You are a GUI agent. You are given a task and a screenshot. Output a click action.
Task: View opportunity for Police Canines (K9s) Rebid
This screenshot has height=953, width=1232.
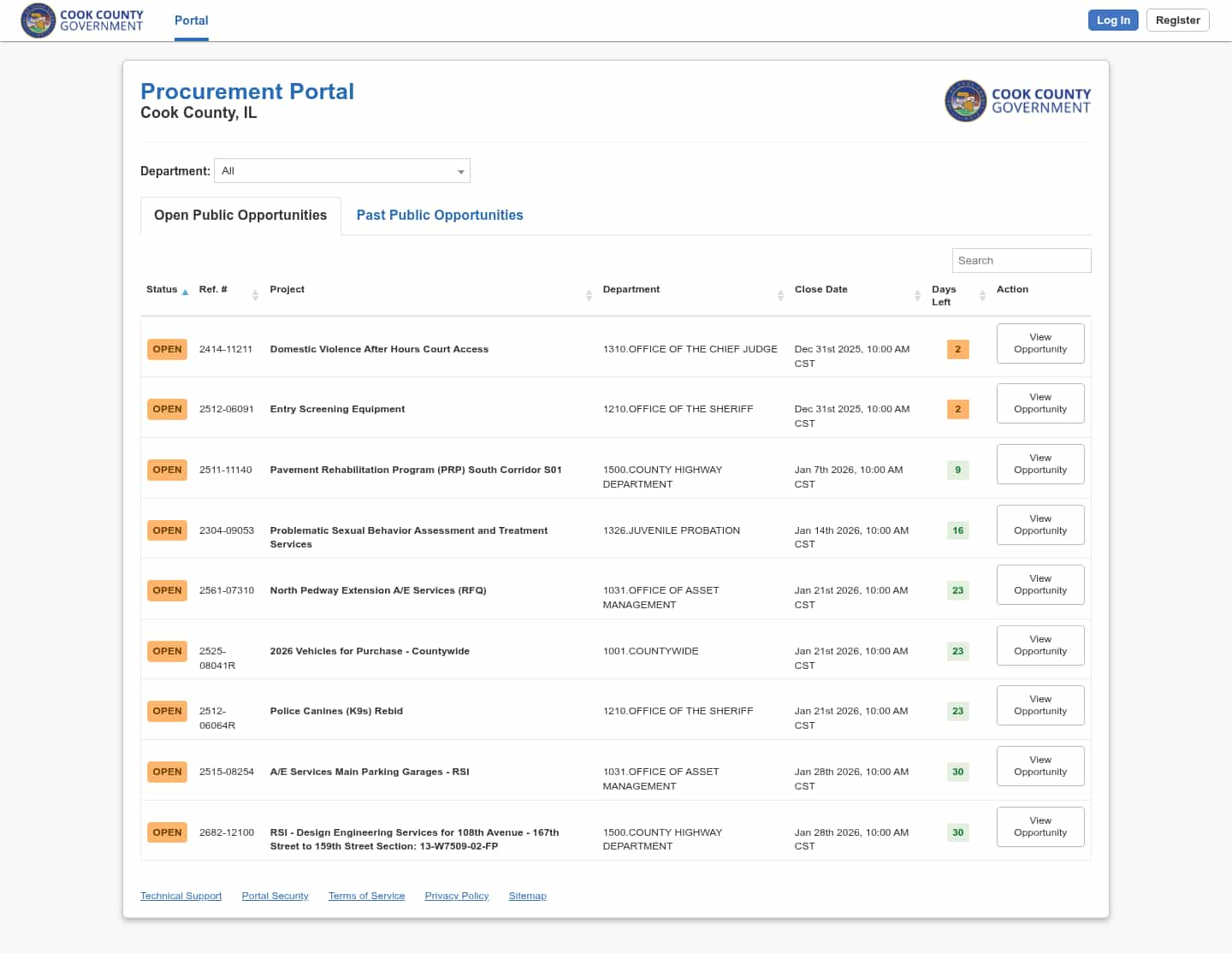click(x=1039, y=706)
